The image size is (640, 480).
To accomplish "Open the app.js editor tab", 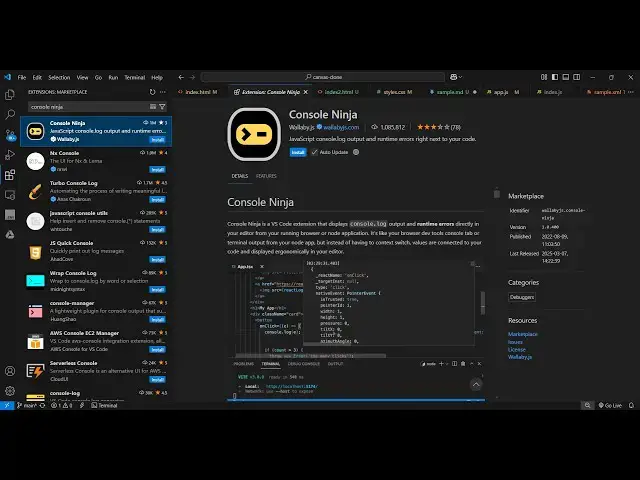I will pos(501,92).
